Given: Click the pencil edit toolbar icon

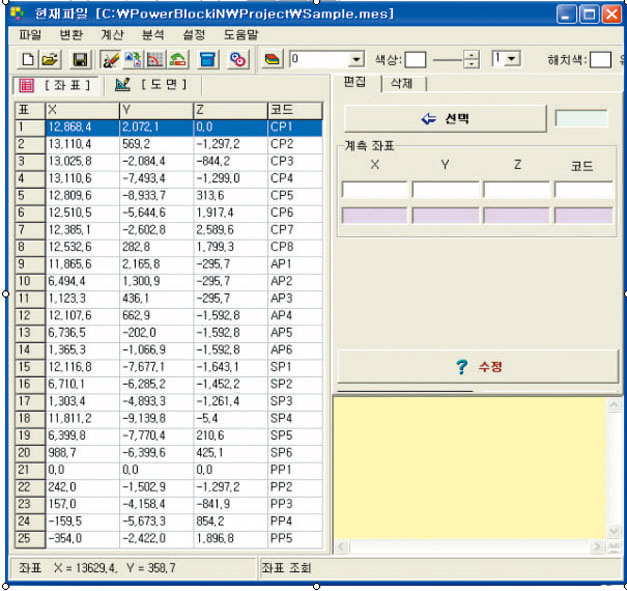Looking at the screenshot, I should [x=111, y=60].
